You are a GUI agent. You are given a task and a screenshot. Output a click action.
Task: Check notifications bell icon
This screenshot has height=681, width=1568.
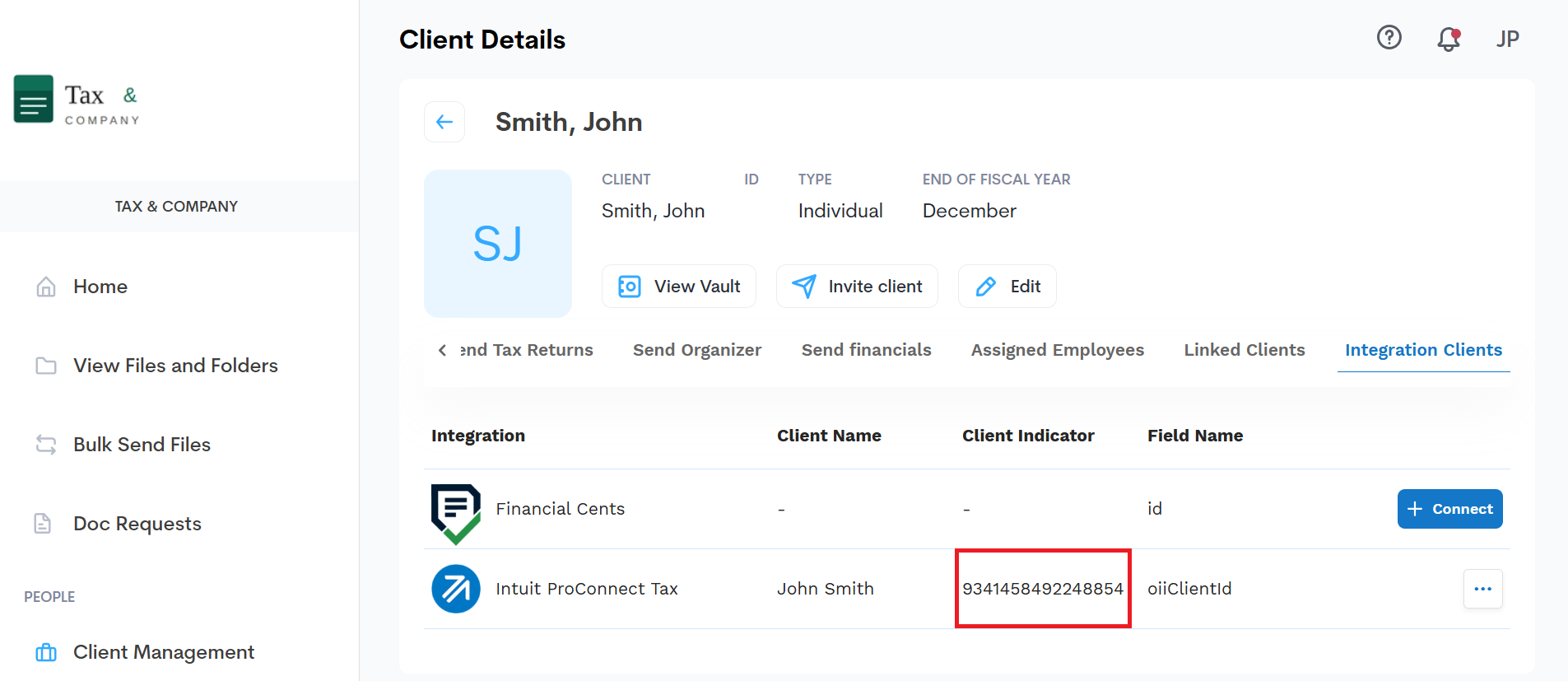point(1449,39)
